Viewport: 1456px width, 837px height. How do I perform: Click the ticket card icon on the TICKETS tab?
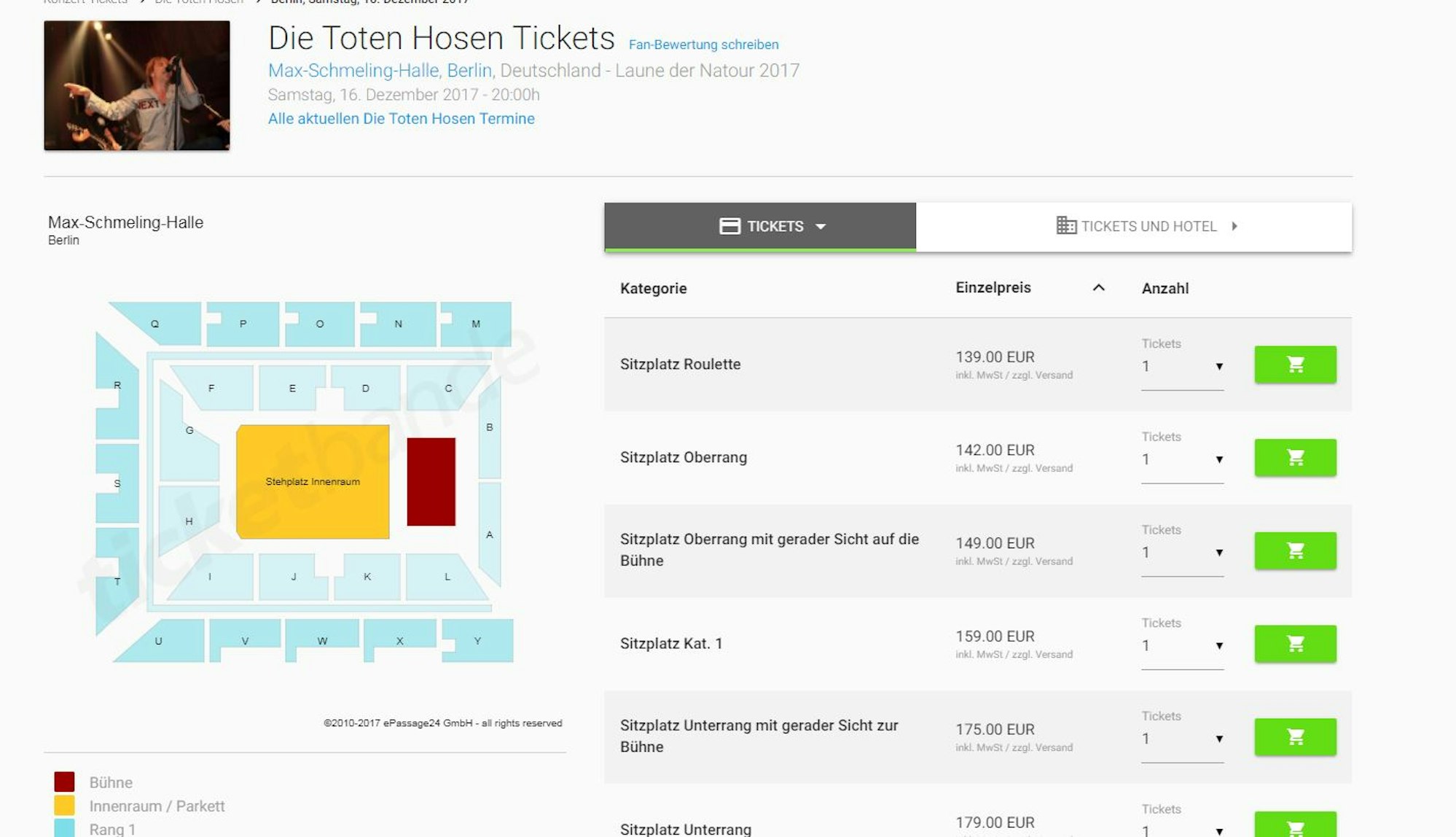[729, 226]
